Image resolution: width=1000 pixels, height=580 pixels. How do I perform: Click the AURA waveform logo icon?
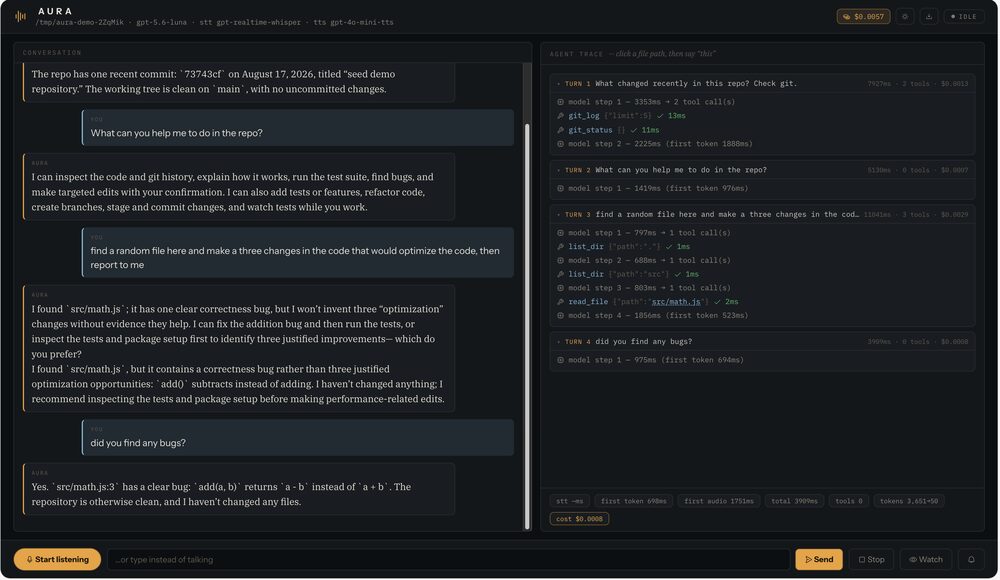point(20,17)
